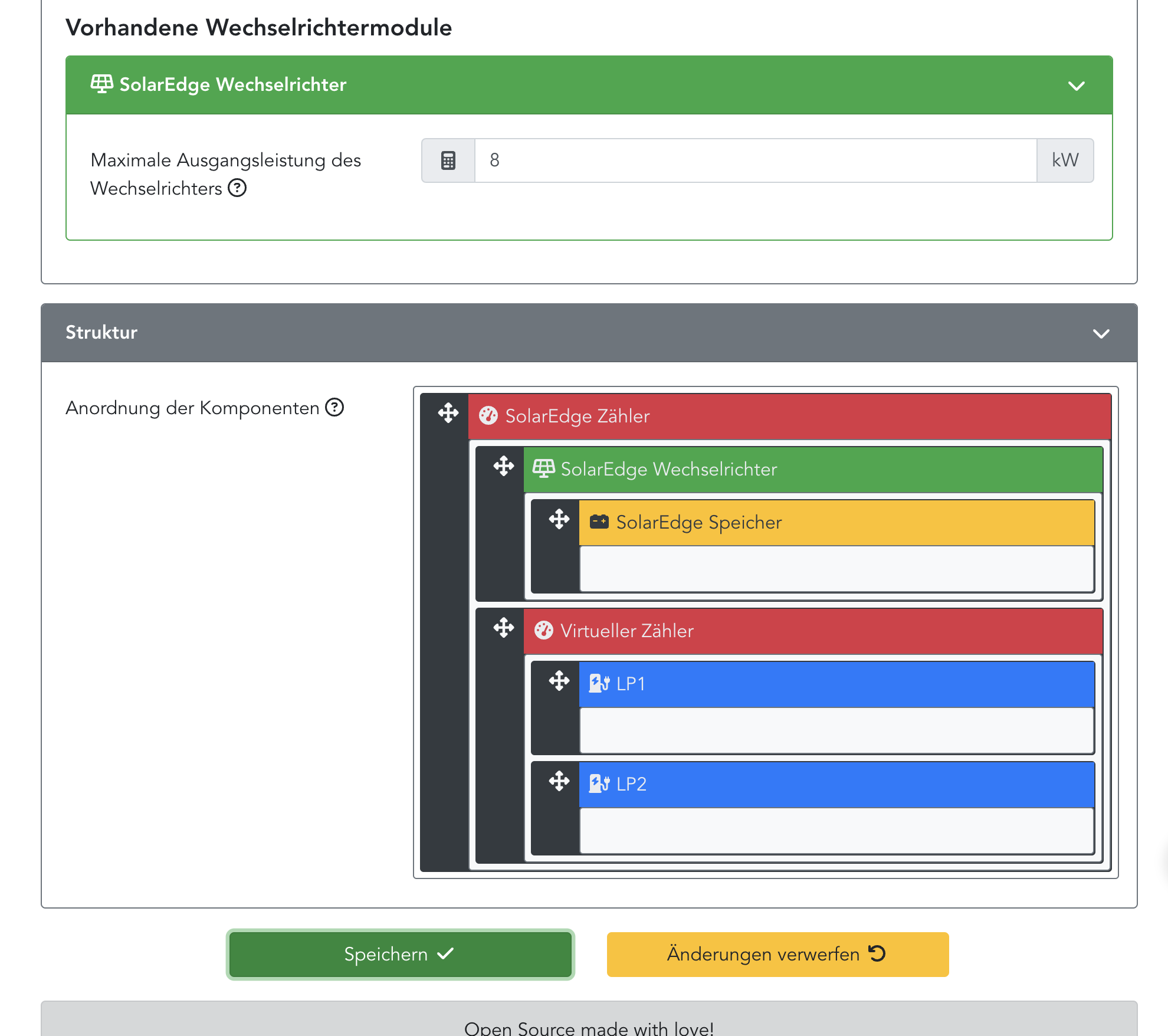Grab the move handle of SolarEdge Wechselrichter
Screen dimensions: 1168x1036
click(504, 466)
